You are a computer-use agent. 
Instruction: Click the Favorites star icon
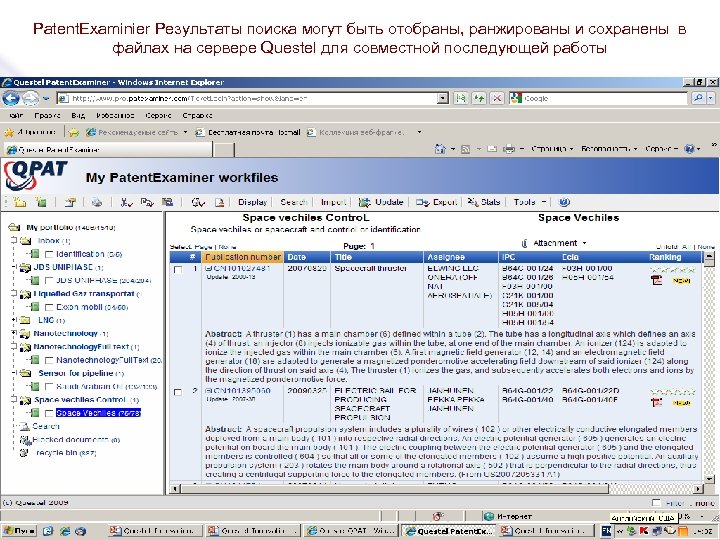9,132
